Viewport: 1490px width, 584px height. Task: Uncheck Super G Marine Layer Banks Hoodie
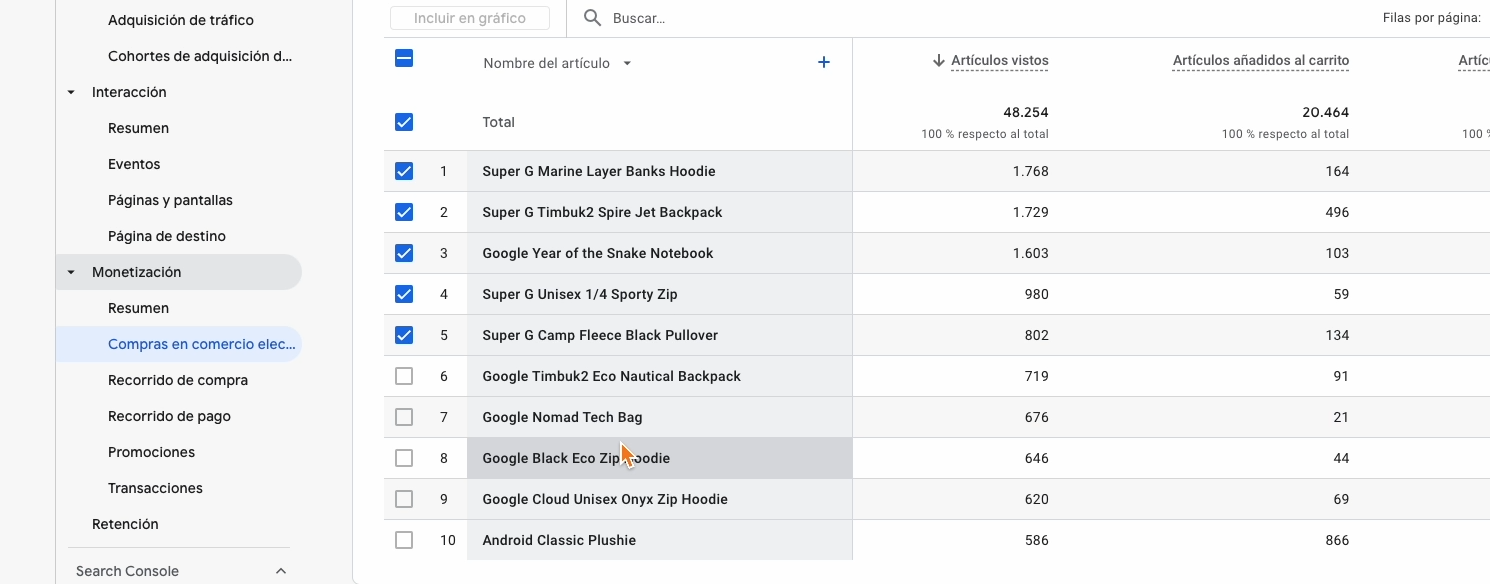[x=404, y=171]
